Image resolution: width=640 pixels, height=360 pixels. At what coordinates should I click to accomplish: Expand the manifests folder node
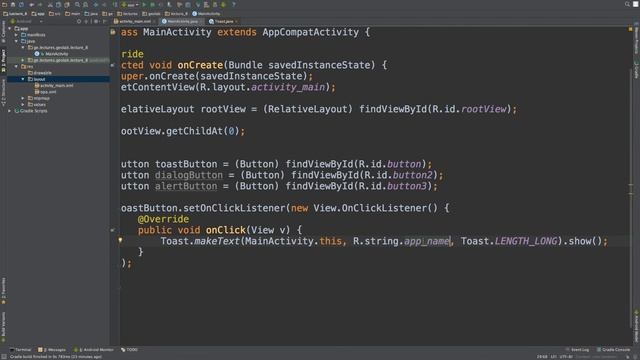(x=17, y=35)
